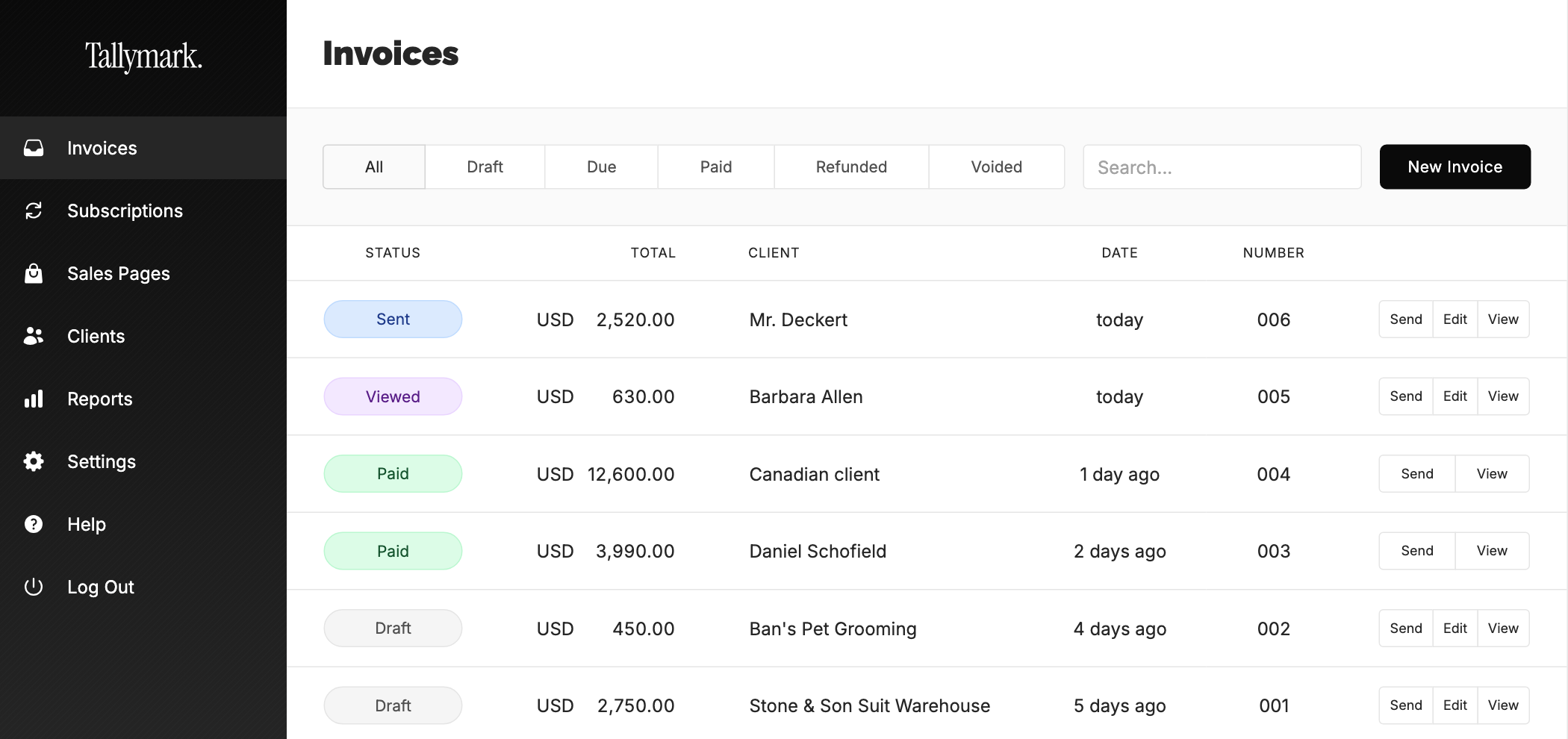Click the CLIENT column header
Image resolution: width=1568 pixels, height=739 pixels.
click(x=774, y=253)
